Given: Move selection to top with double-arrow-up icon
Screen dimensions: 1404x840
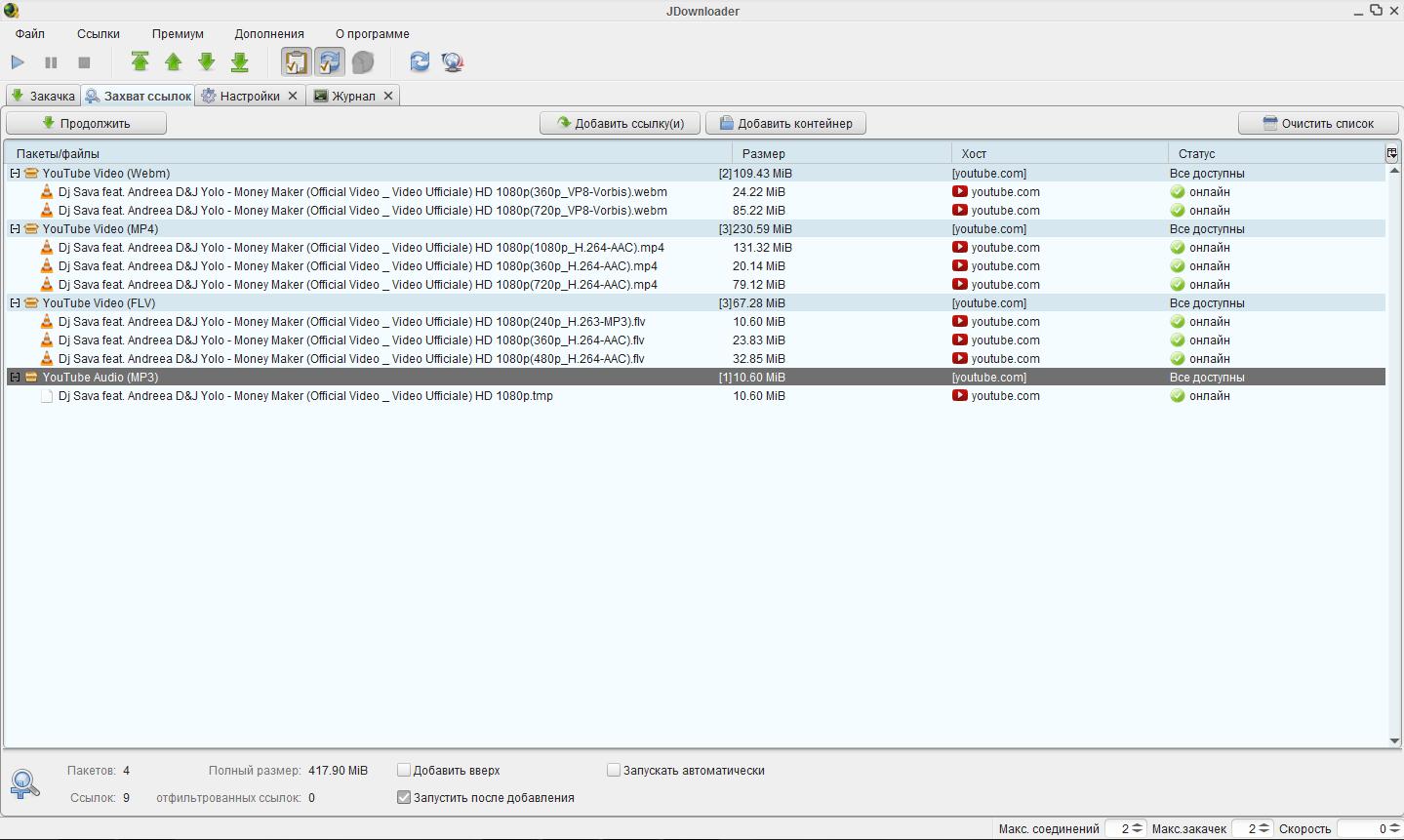Looking at the screenshot, I should point(140,62).
